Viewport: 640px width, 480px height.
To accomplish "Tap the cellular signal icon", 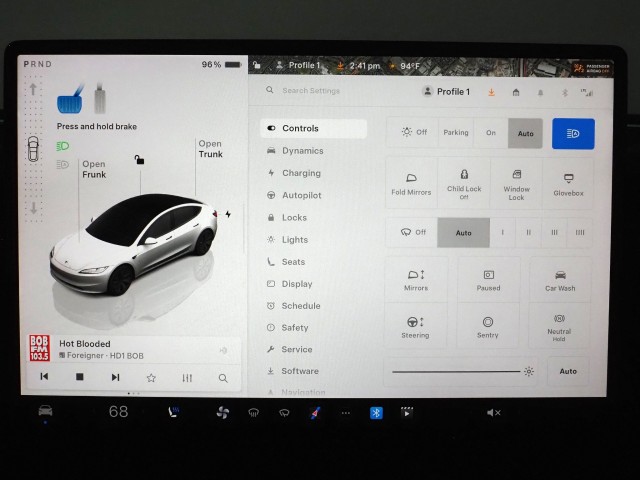I will coord(587,93).
